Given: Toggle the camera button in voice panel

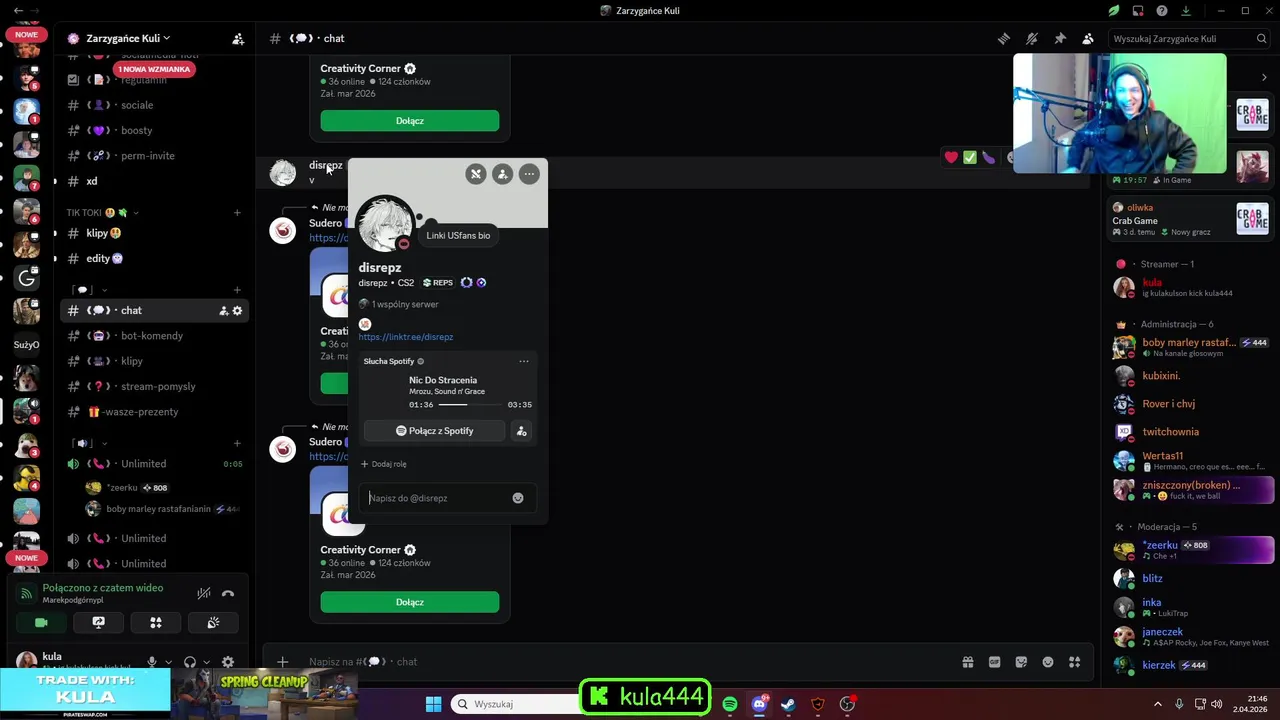Looking at the screenshot, I should tap(41, 622).
